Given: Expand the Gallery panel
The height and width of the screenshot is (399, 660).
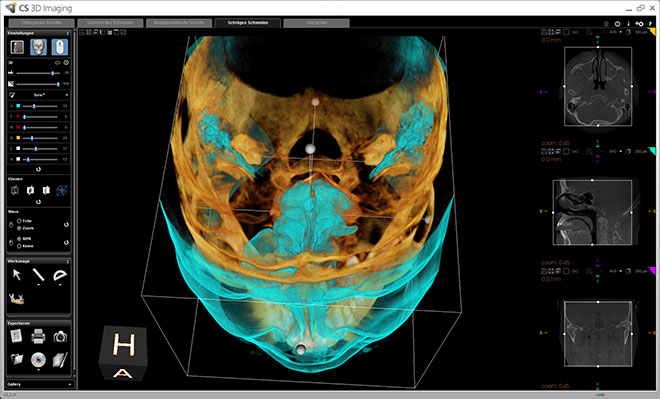Looking at the screenshot, I should (x=40, y=384).
